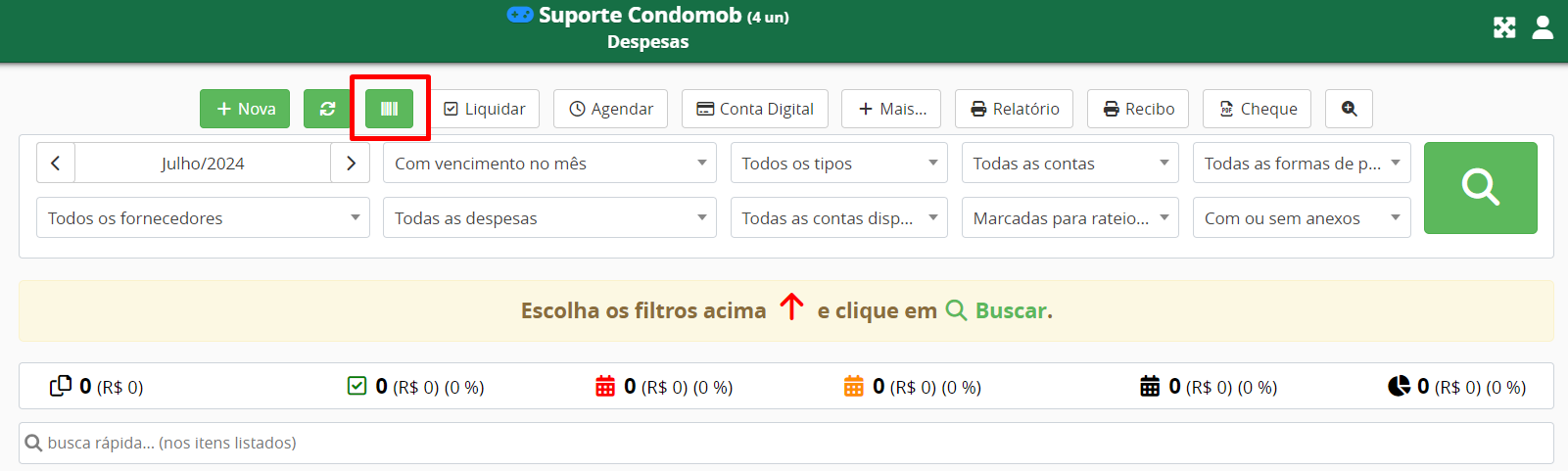Screen dimensions: 1568x471
Task: Click the 'Nova' expense button
Action: coord(245,109)
